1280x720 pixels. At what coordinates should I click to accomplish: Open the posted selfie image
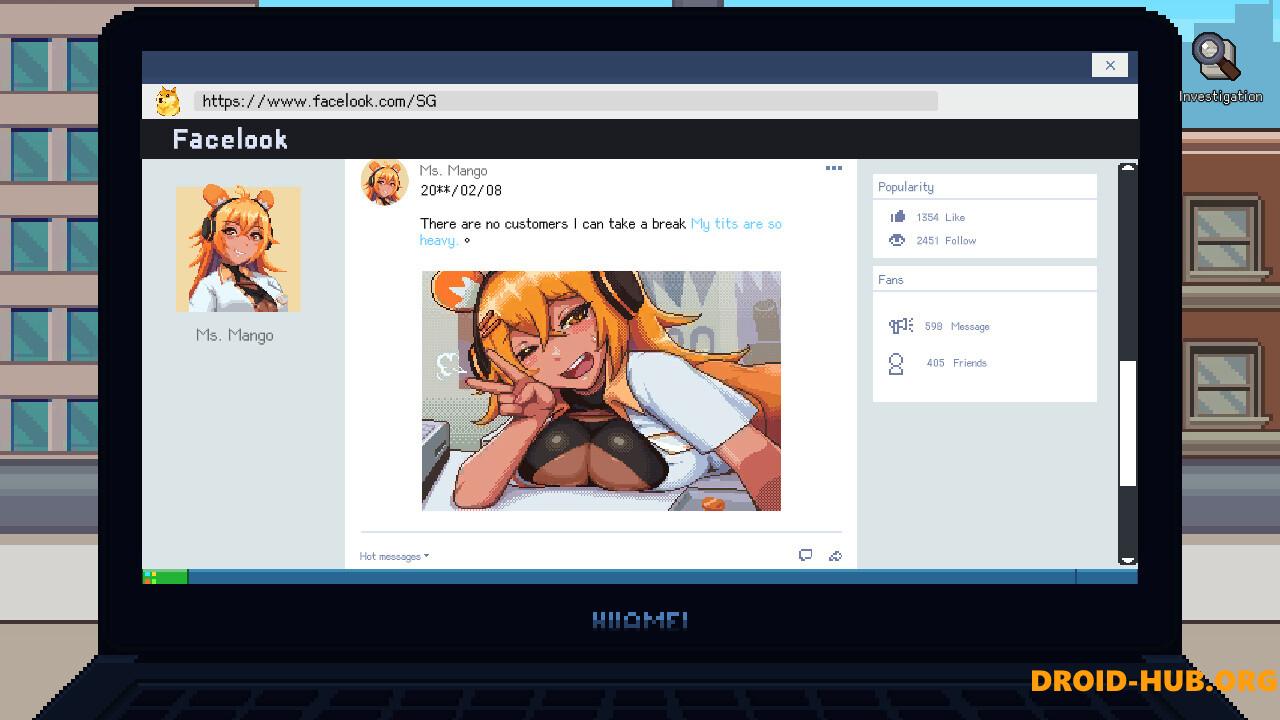601,390
